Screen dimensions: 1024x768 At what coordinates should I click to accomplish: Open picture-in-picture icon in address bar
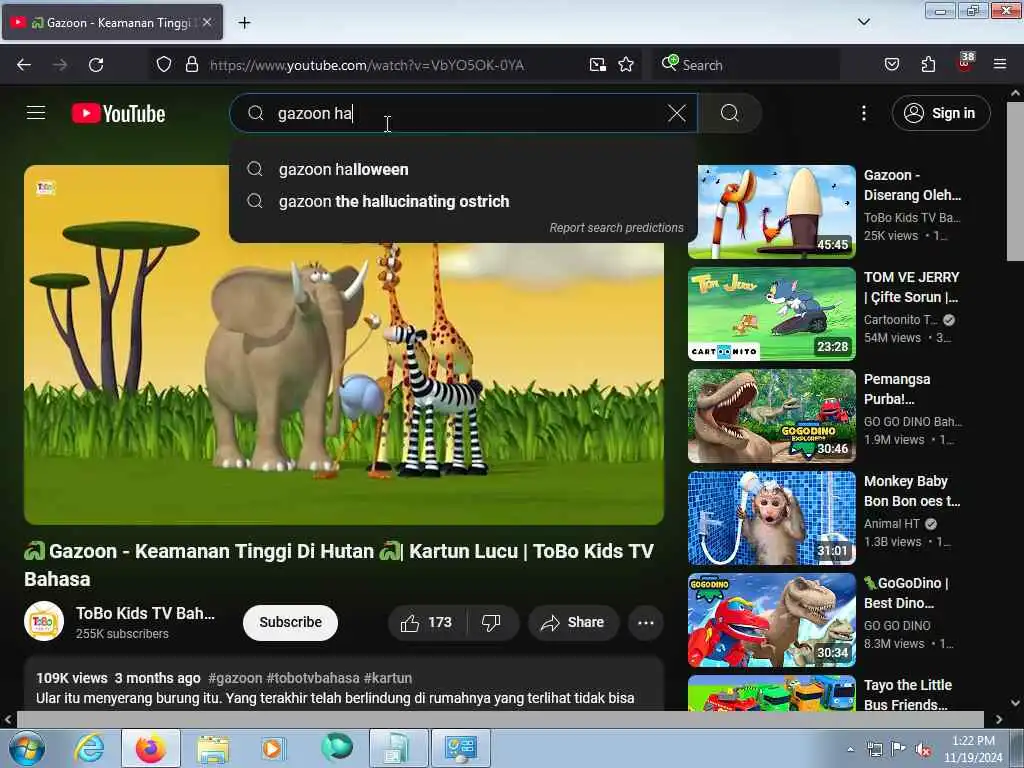pos(598,65)
